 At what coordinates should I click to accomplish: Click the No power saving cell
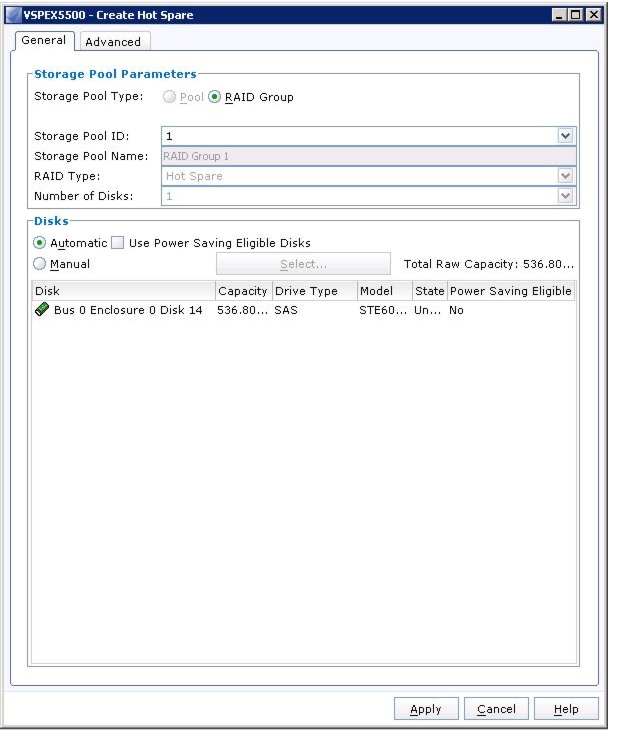[x=456, y=310]
